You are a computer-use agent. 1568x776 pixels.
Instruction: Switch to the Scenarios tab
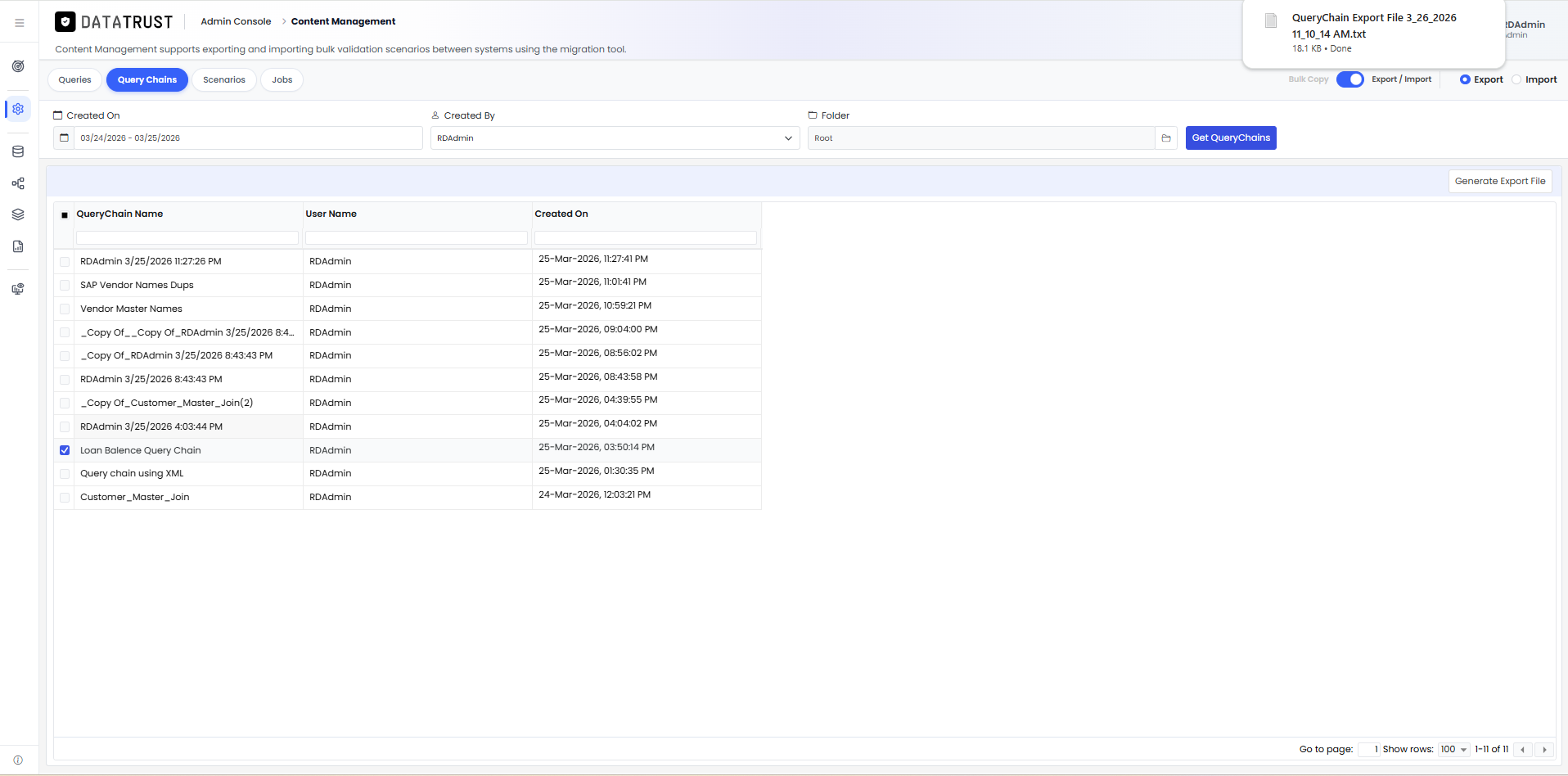coord(224,79)
